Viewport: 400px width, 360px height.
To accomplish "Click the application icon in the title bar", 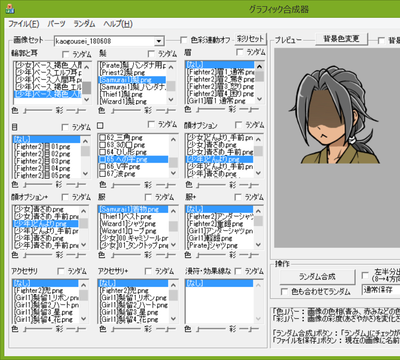I will (x=10, y=9).
